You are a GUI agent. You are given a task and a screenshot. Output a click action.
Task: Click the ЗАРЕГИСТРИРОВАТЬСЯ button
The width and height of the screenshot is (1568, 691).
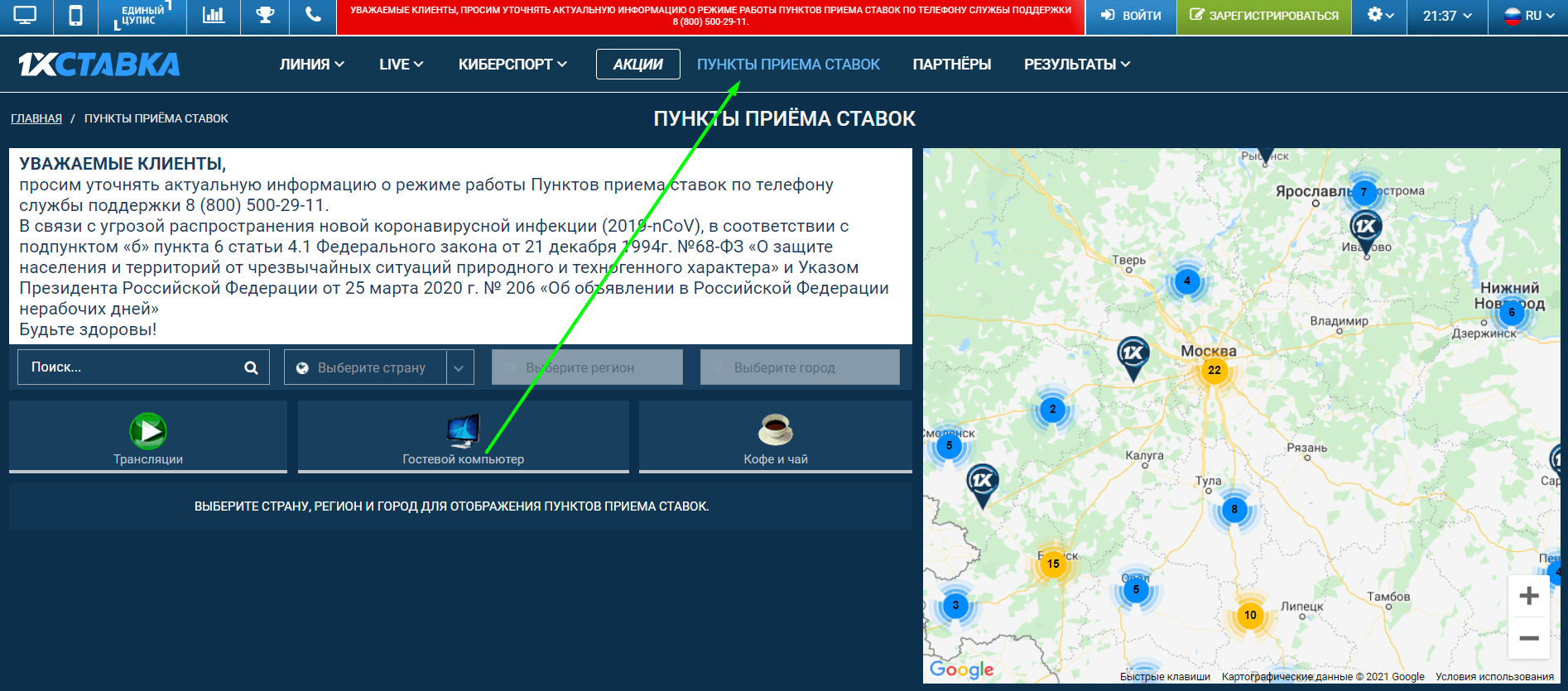click(1264, 16)
